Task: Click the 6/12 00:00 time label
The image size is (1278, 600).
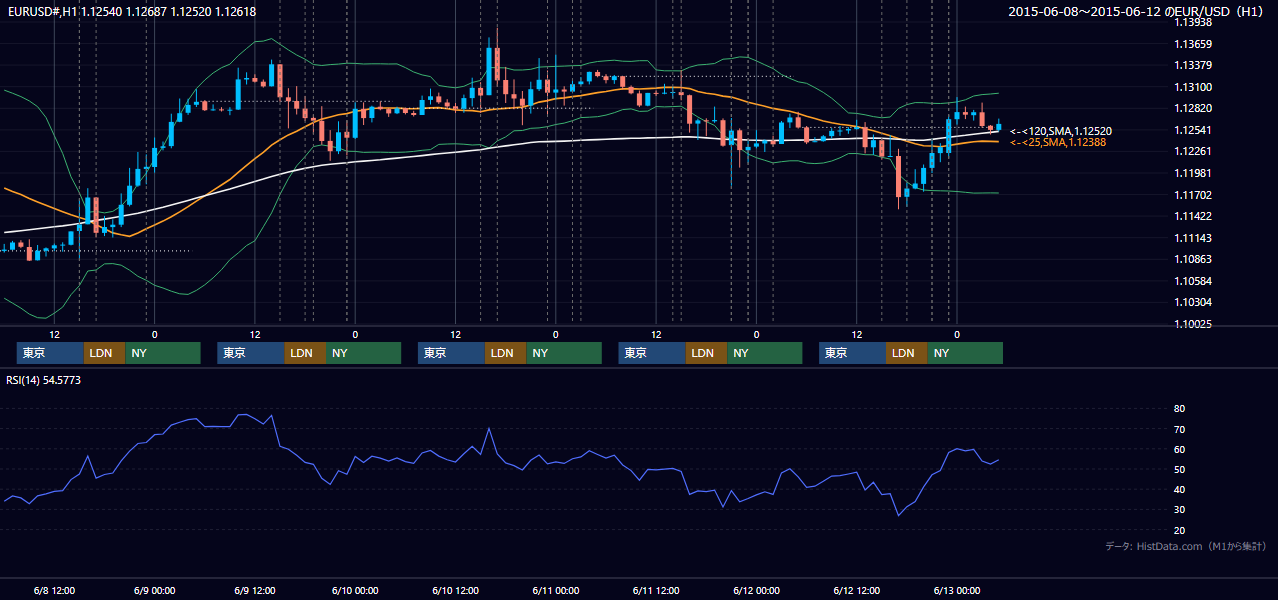Action: [755, 590]
